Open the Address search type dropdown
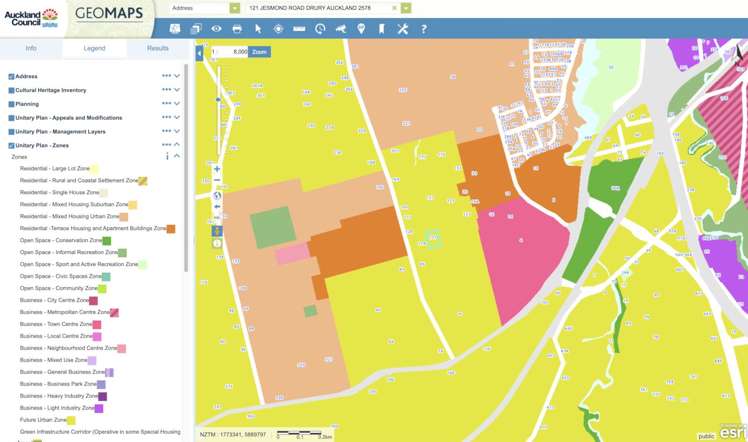The image size is (748, 442). [x=235, y=7]
